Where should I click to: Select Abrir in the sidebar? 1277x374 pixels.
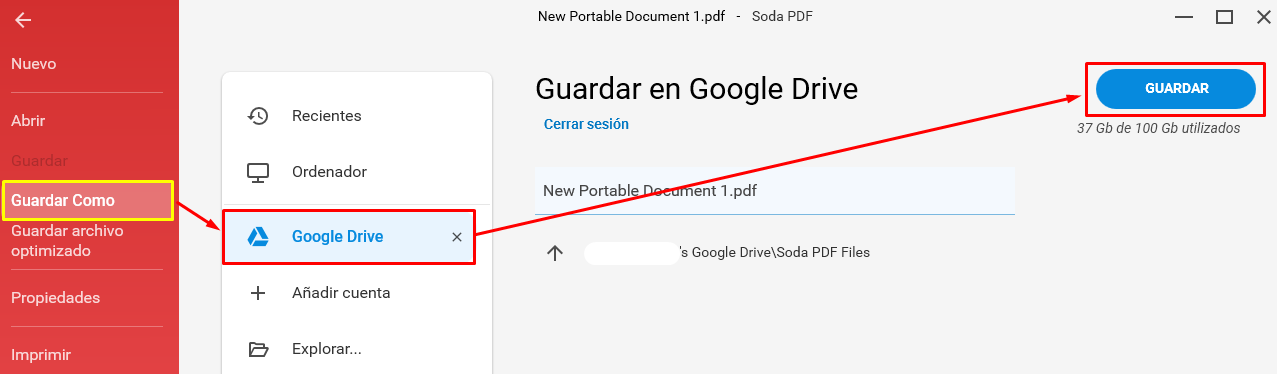tap(28, 121)
